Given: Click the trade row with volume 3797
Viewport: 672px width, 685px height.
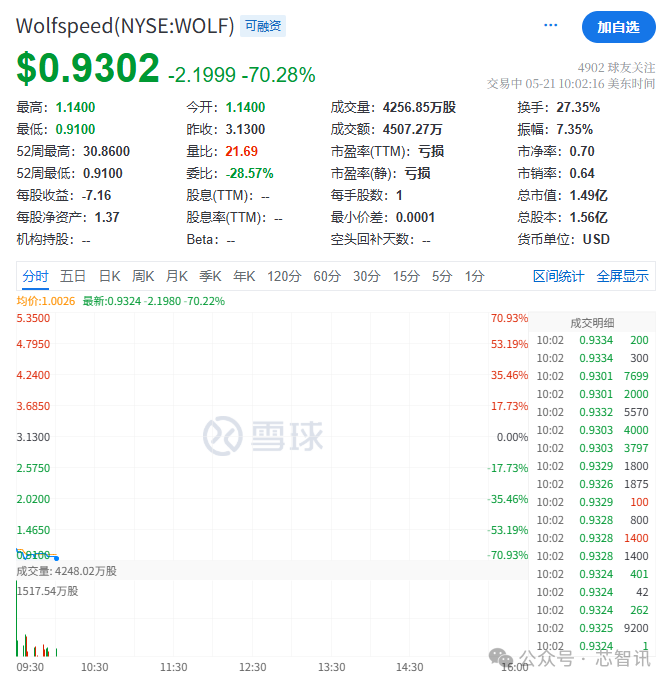Looking at the screenshot, I should click(x=592, y=448).
